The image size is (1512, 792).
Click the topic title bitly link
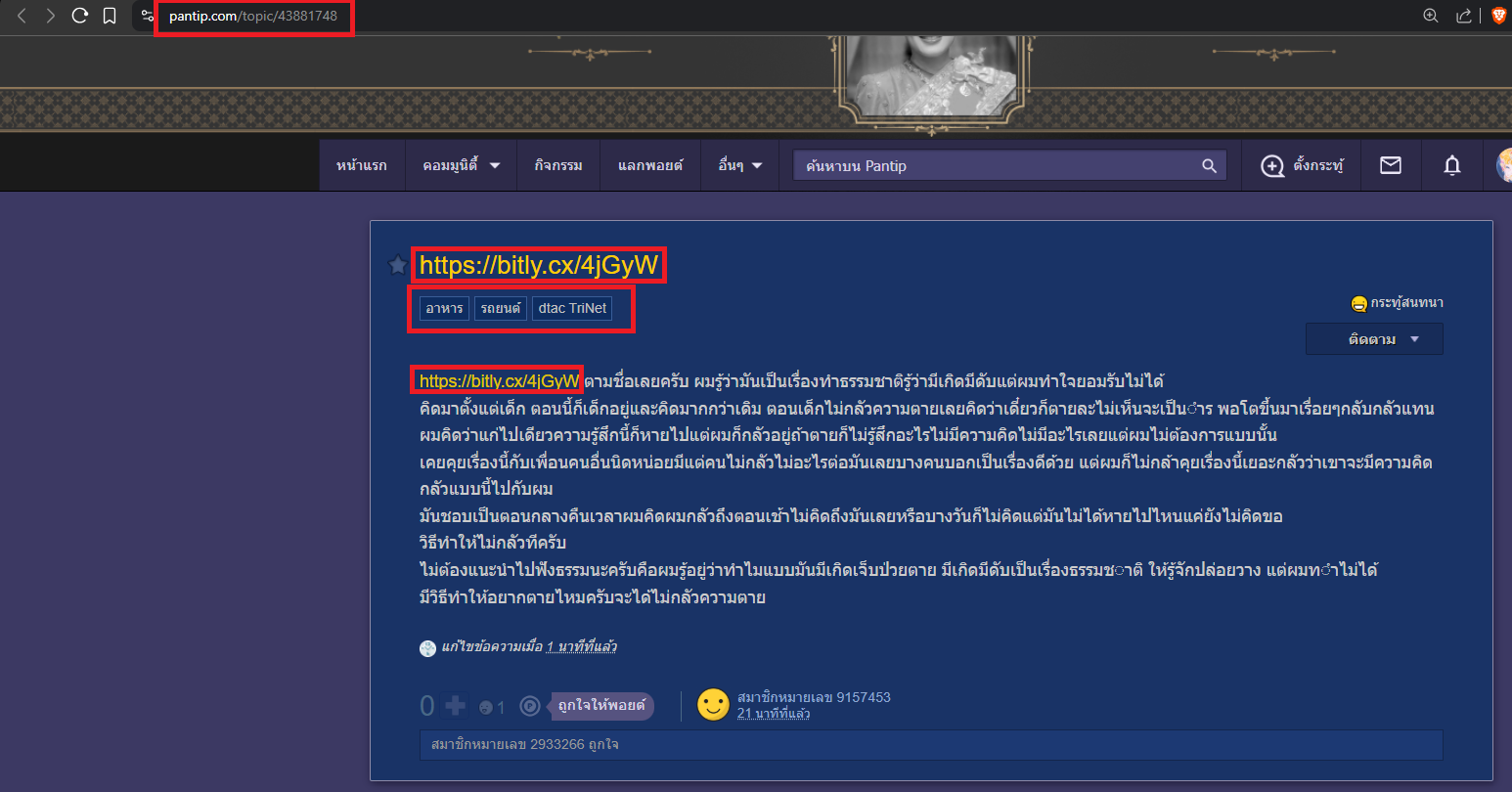click(539, 265)
